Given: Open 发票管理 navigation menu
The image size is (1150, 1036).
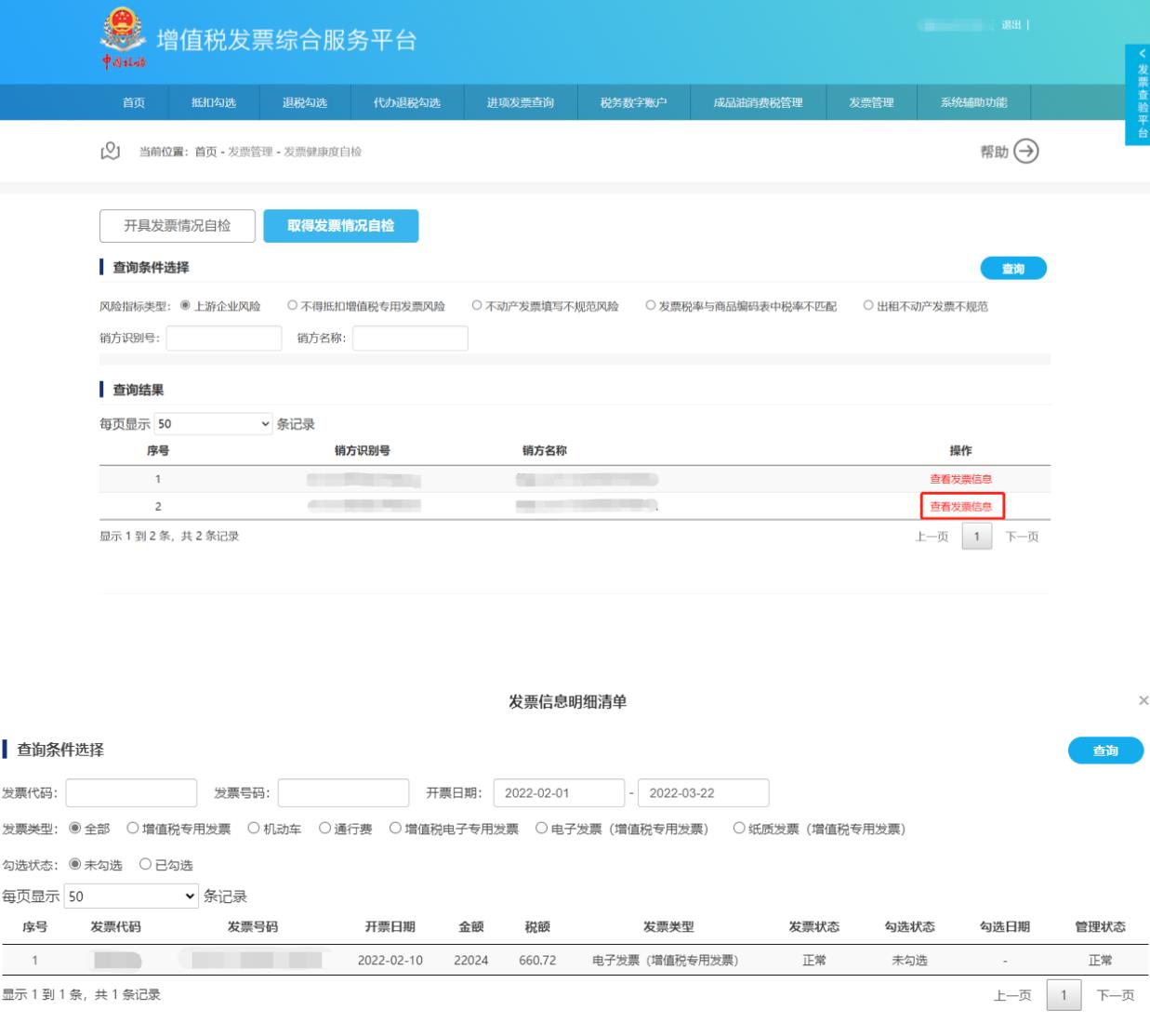Looking at the screenshot, I should click(x=871, y=102).
